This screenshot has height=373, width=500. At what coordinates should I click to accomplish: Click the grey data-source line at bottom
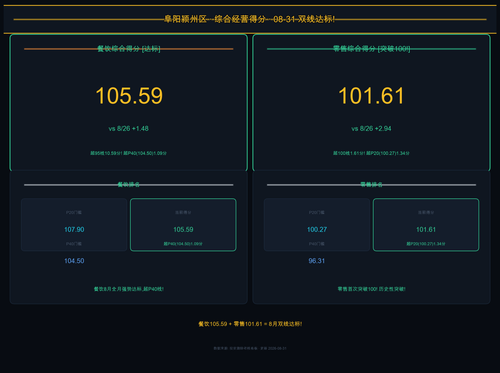pyautogui.click(x=250, y=348)
